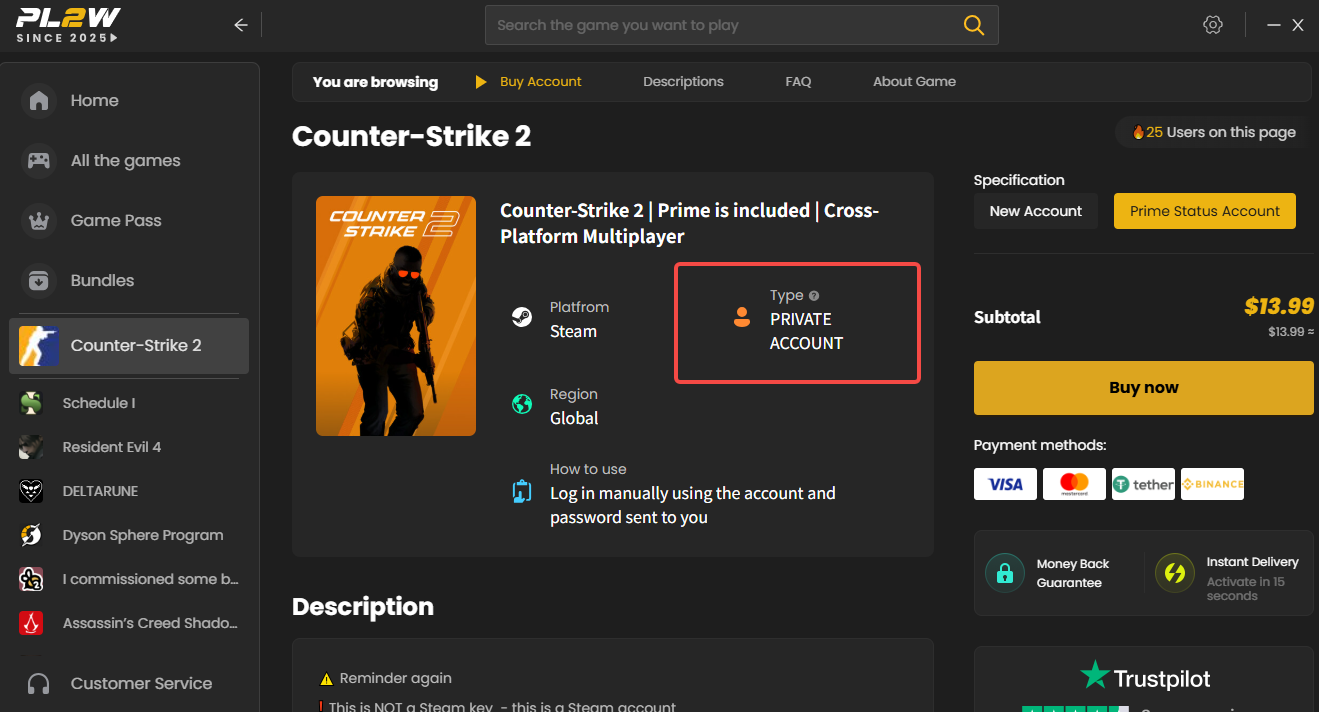This screenshot has width=1319, height=712.
Task: Click the How to use clipboard icon
Action: coord(521,492)
